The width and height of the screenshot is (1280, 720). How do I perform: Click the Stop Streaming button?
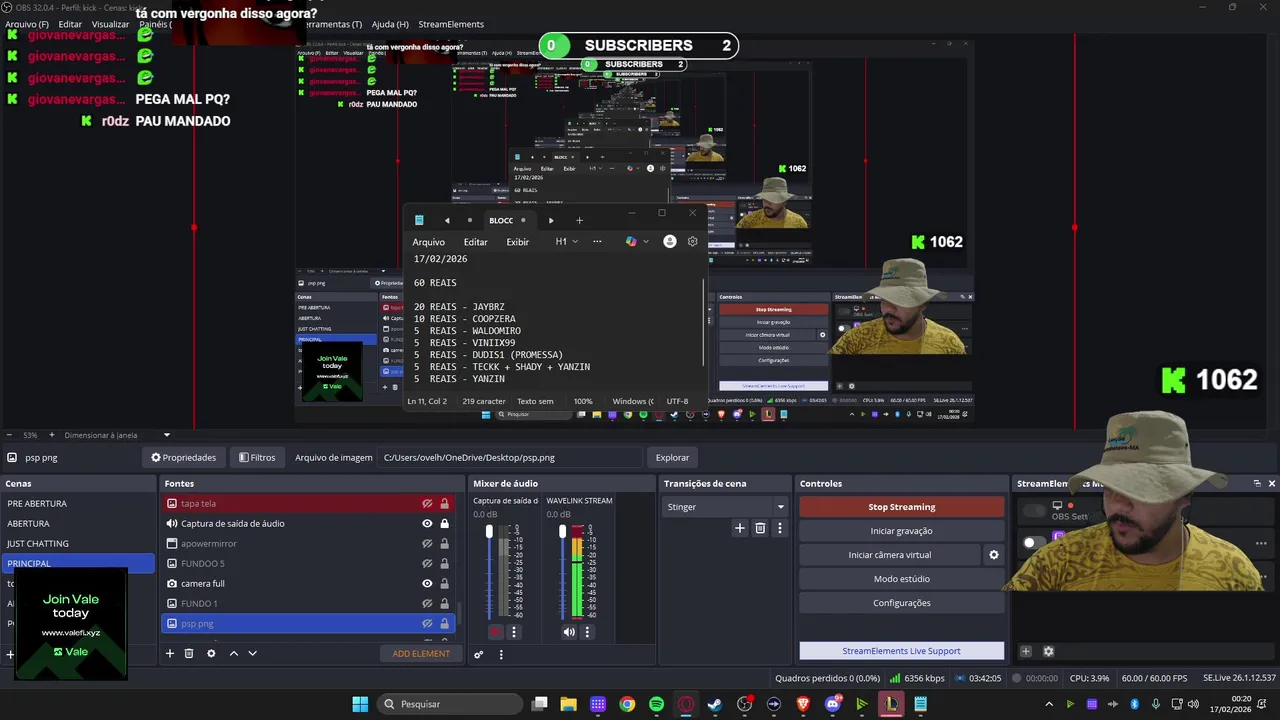[x=901, y=507]
